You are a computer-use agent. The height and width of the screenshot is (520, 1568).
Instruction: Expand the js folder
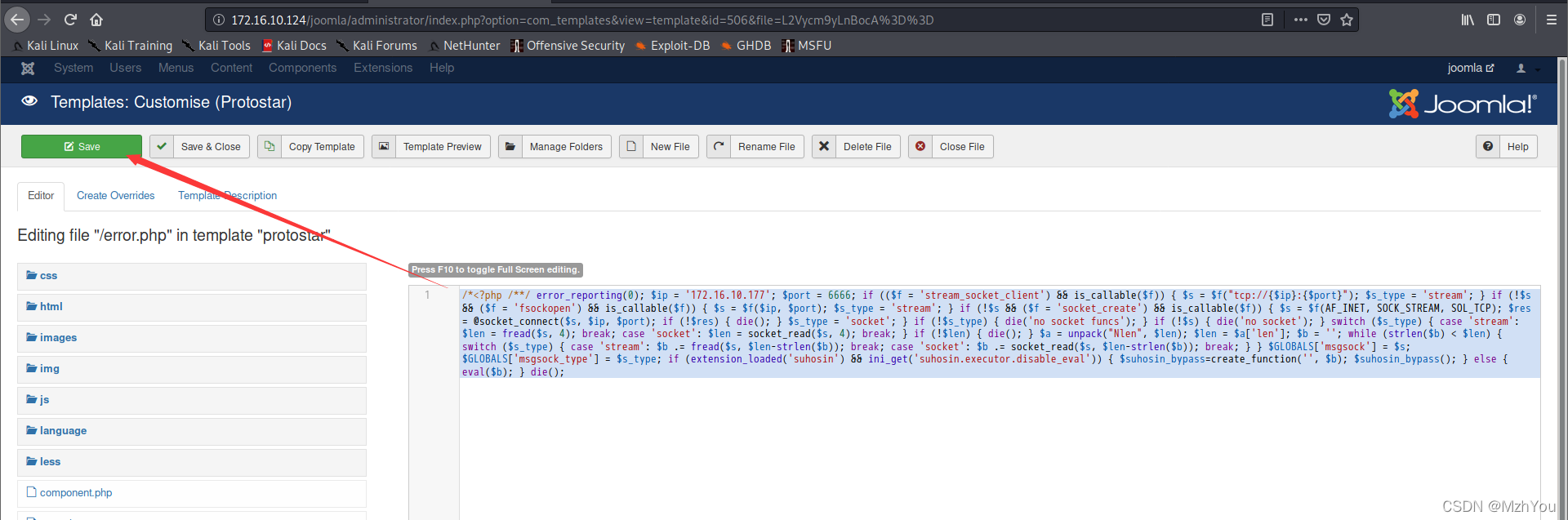(x=191, y=400)
